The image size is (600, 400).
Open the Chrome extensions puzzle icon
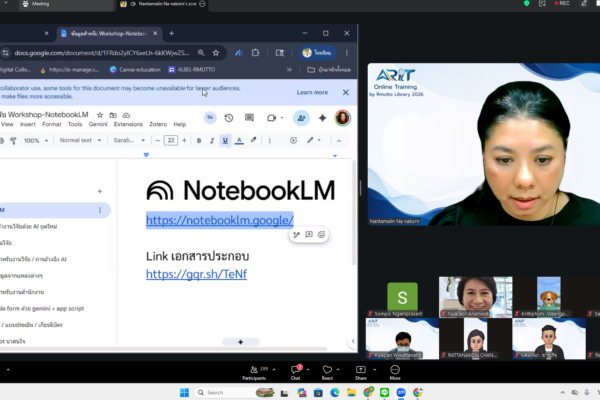click(x=255, y=53)
